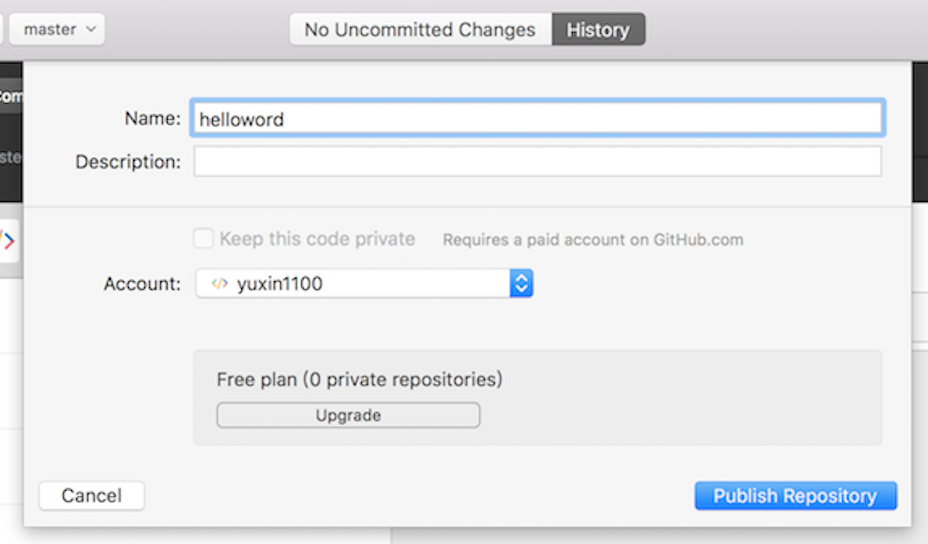Click the Publish Repository button
Viewport: 928px width, 544px height.
tap(795, 495)
